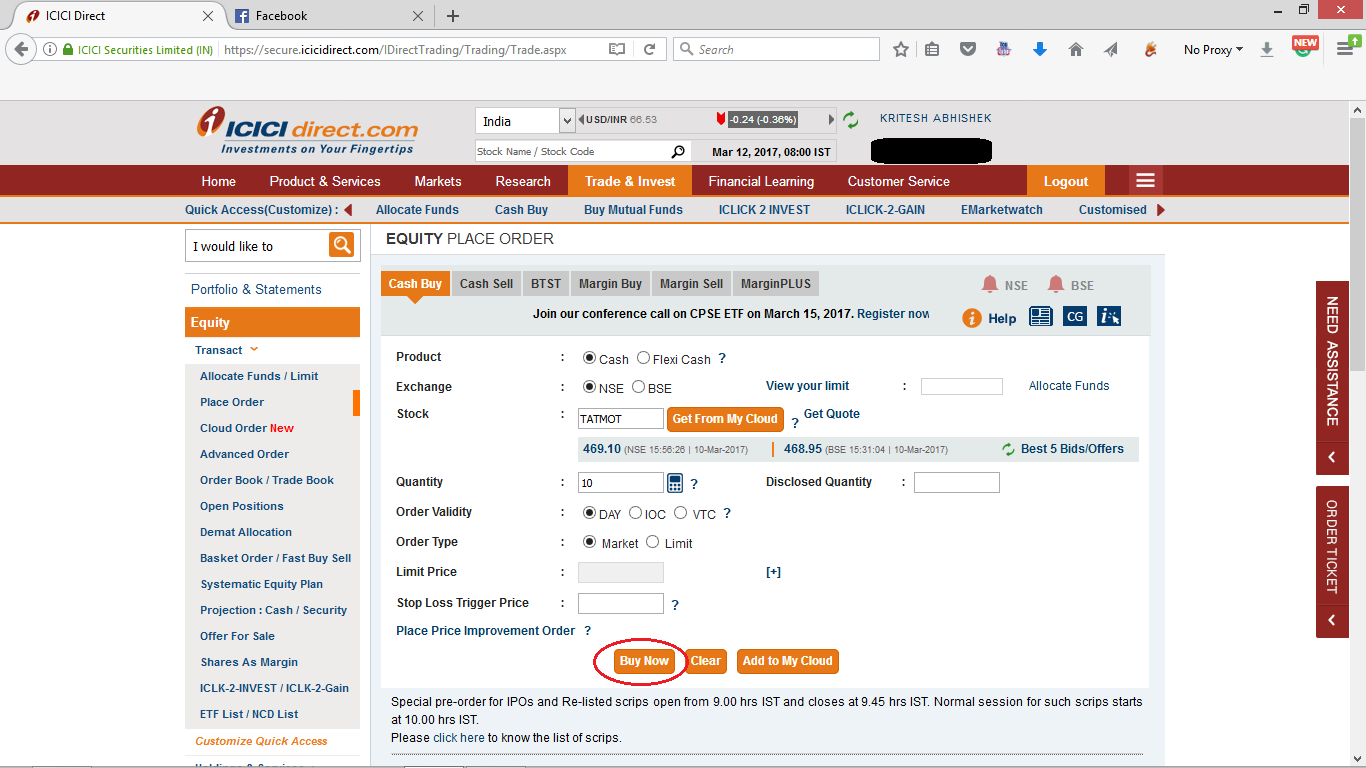1366x768 pixels.
Task: Select BSE exchange radio button
Action: (638, 387)
